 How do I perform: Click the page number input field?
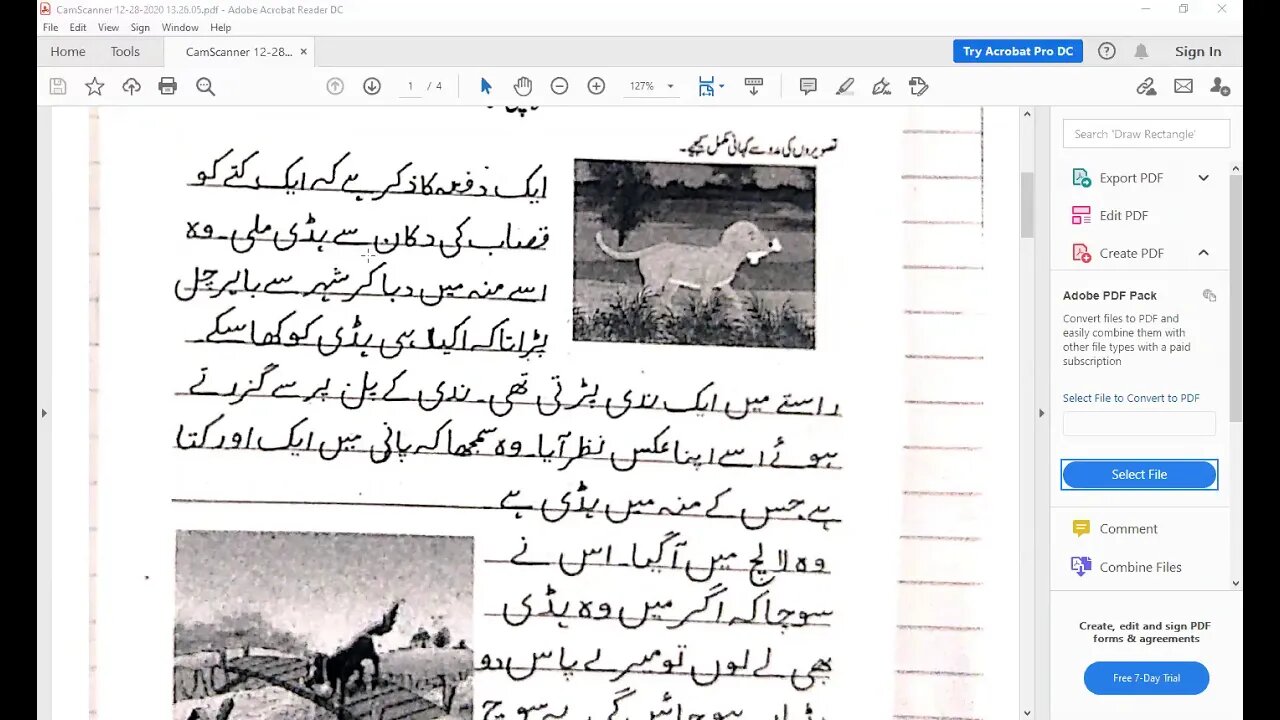pos(410,87)
